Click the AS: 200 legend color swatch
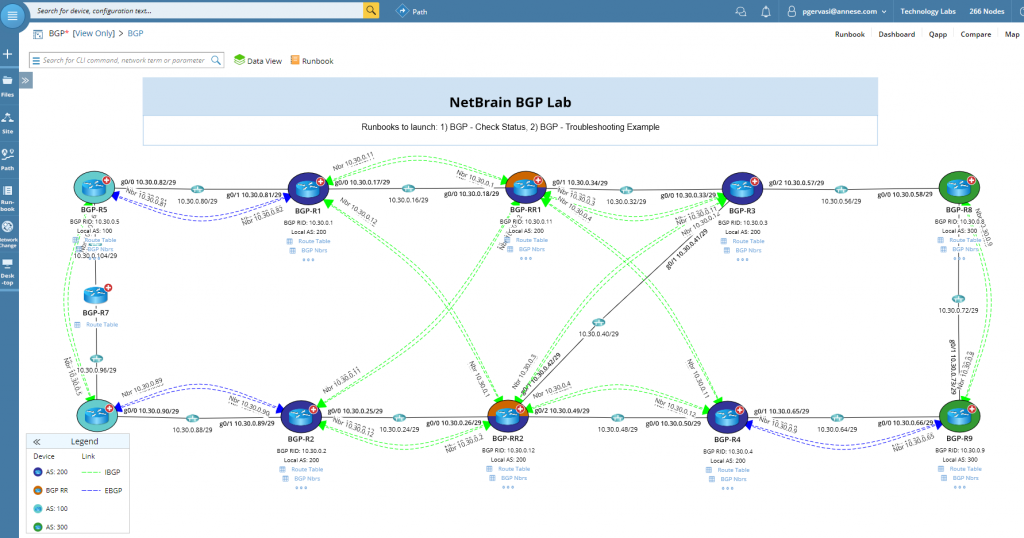 click(38, 472)
